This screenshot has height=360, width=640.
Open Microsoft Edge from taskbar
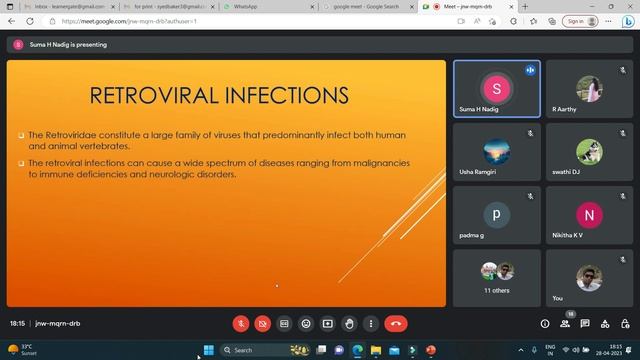[358, 350]
